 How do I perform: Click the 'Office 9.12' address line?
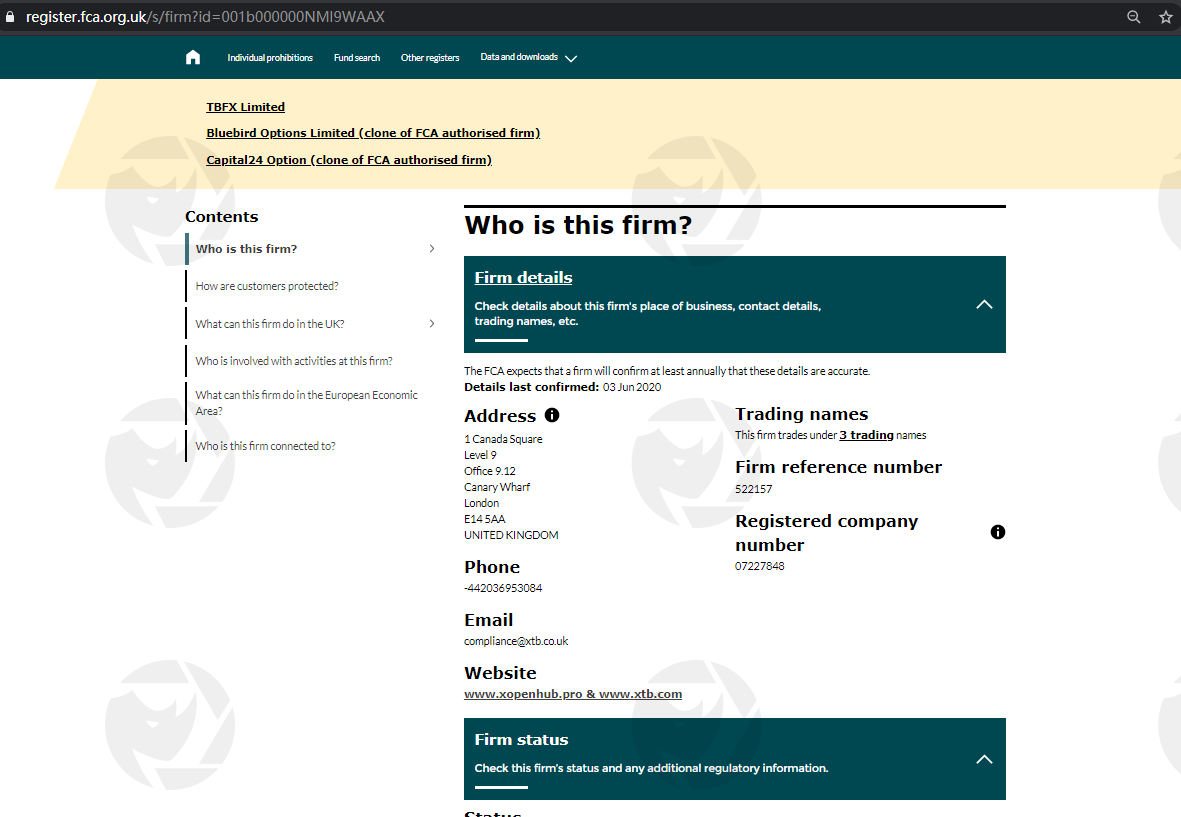point(490,471)
